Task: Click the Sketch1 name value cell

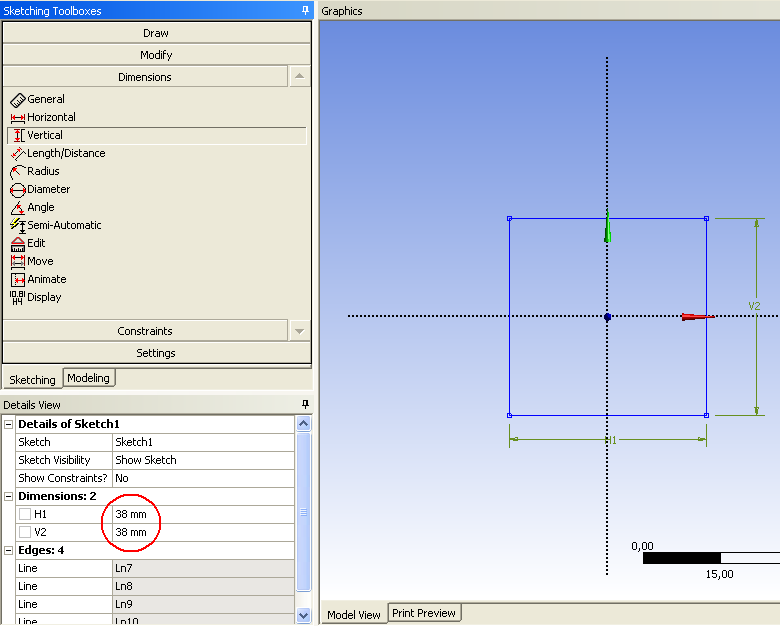Action: point(203,442)
